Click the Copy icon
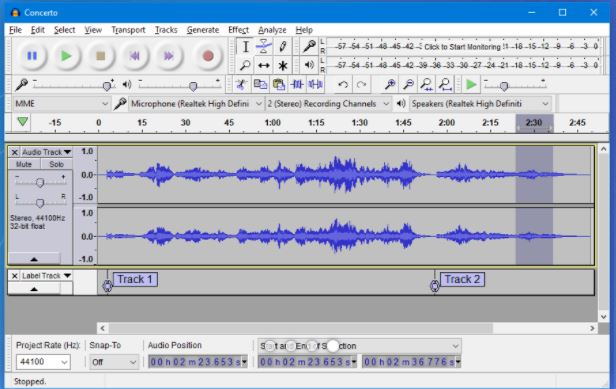 click(x=260, y=84)
